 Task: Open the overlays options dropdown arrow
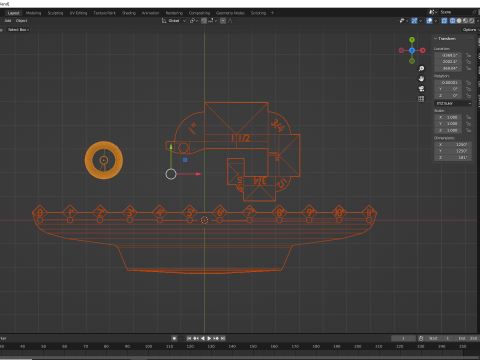click(x=435, y=21)
